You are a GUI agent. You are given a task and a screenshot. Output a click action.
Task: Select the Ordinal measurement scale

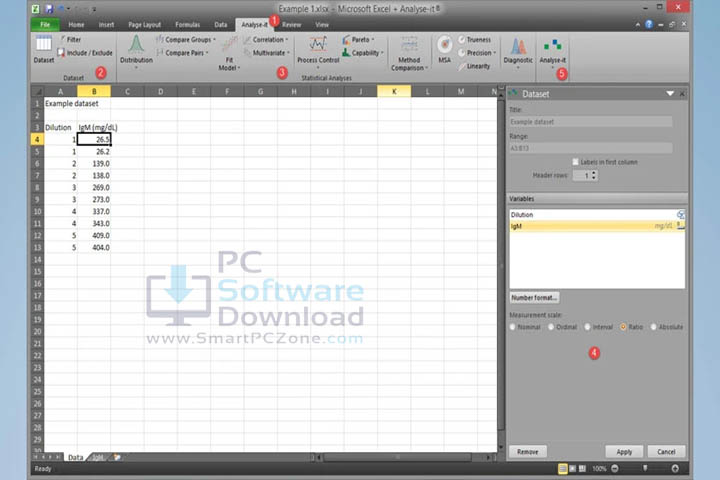[x=551, y=327]
